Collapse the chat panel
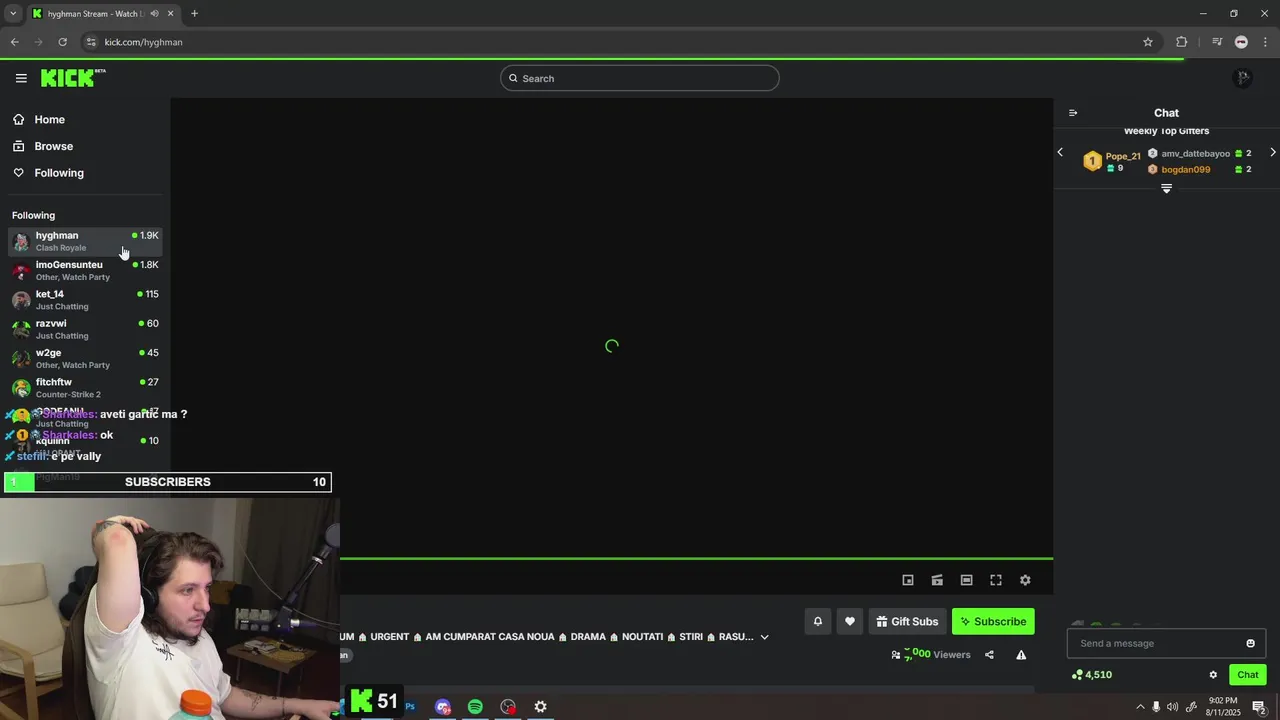The image size is (1280, 720). 1073,113
